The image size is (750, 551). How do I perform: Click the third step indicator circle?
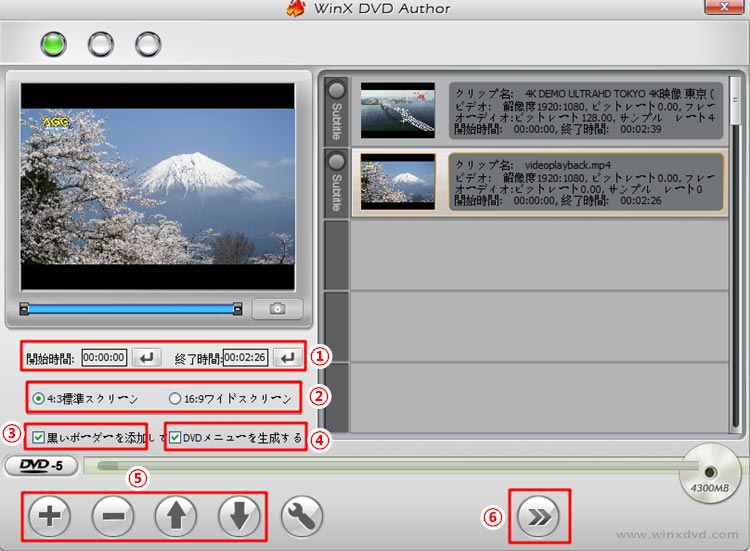[x=148, y=44]
